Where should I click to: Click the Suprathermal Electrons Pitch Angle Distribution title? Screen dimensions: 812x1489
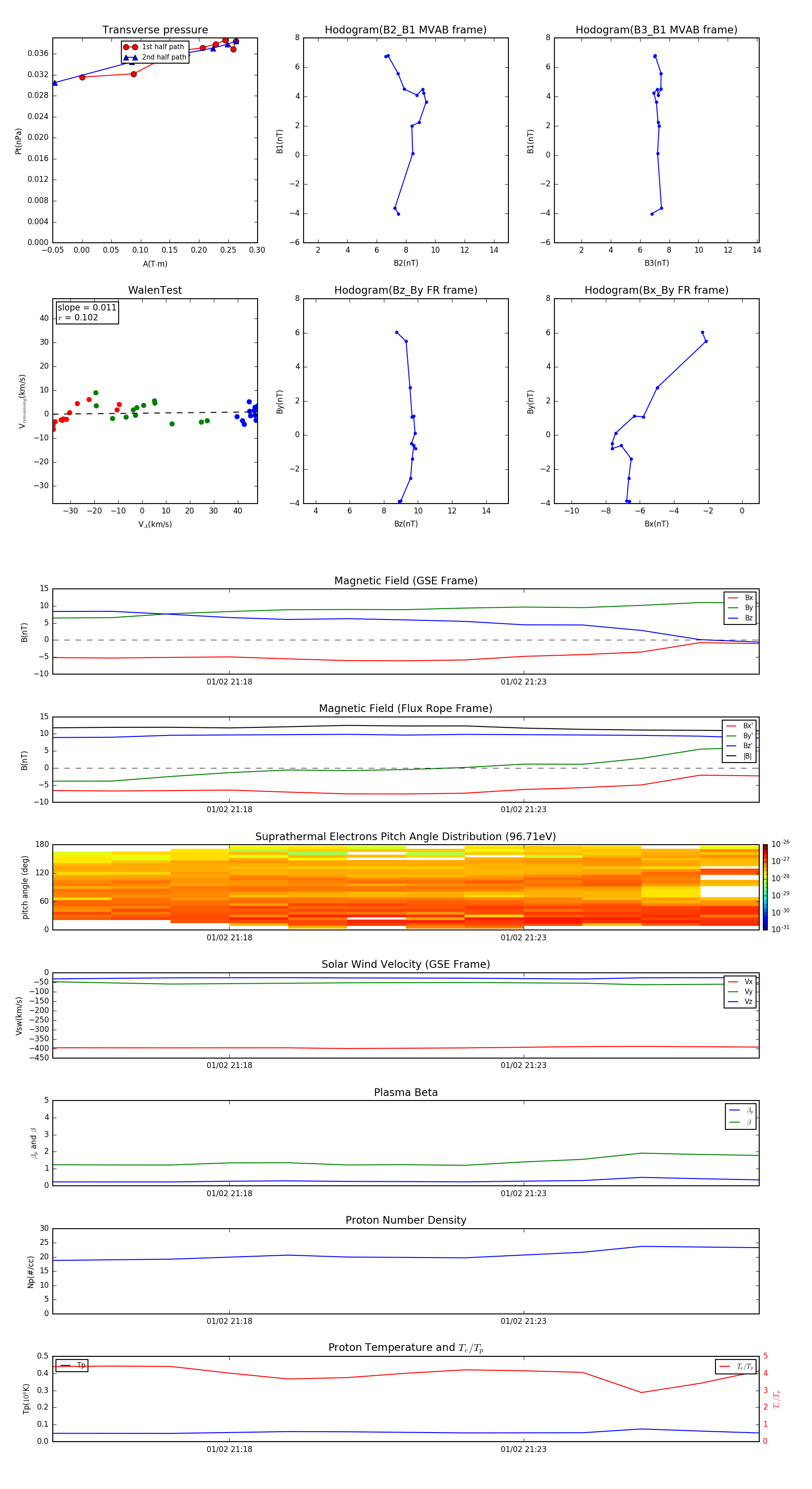[x=406, y=837]
